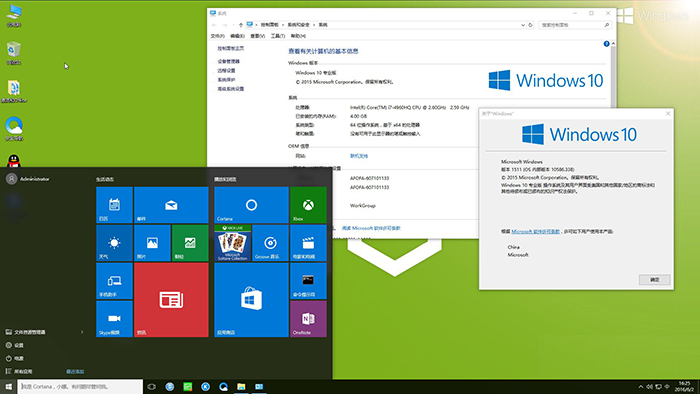Click the up arrow in System window
This screenshot has width=700, height=394.
pos(241,25)
